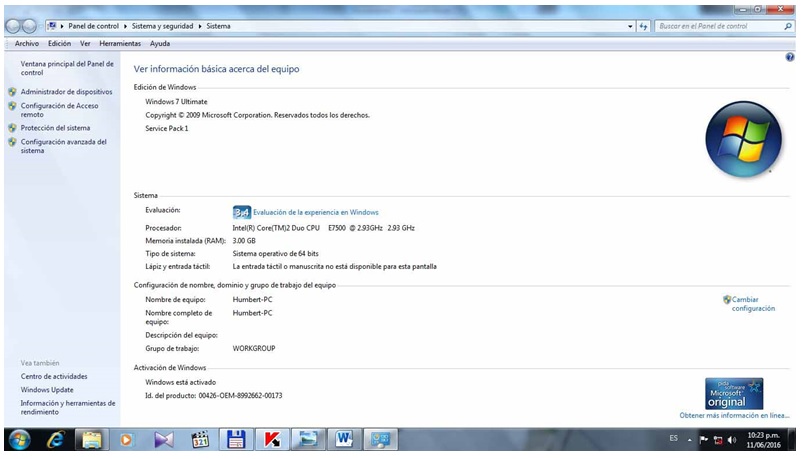Show hidden tray icons arrow
The height and width of the screenshot is (459, 801).
coord(689,440)
